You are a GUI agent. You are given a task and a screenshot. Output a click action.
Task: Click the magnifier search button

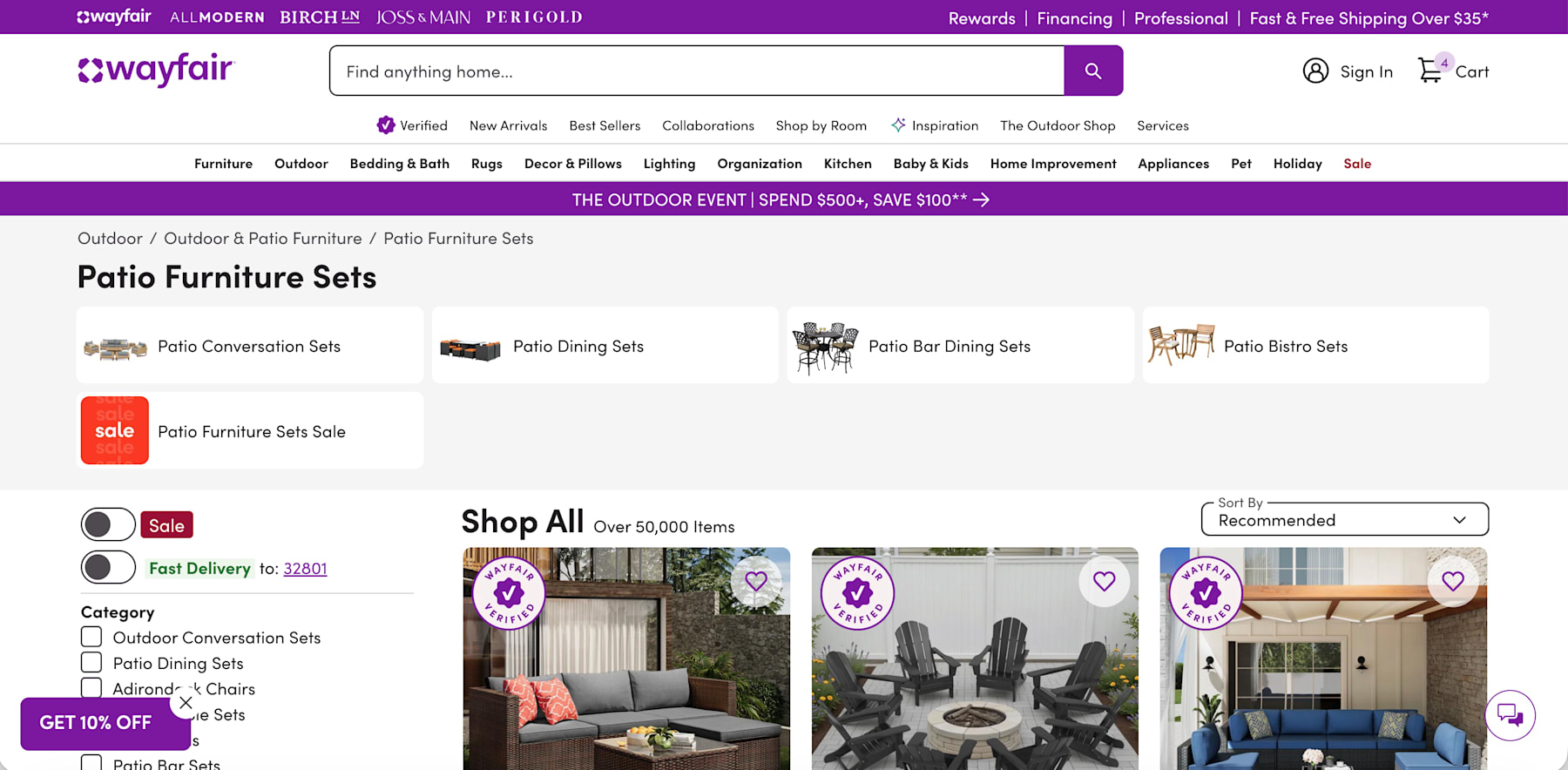[1093, 71]
